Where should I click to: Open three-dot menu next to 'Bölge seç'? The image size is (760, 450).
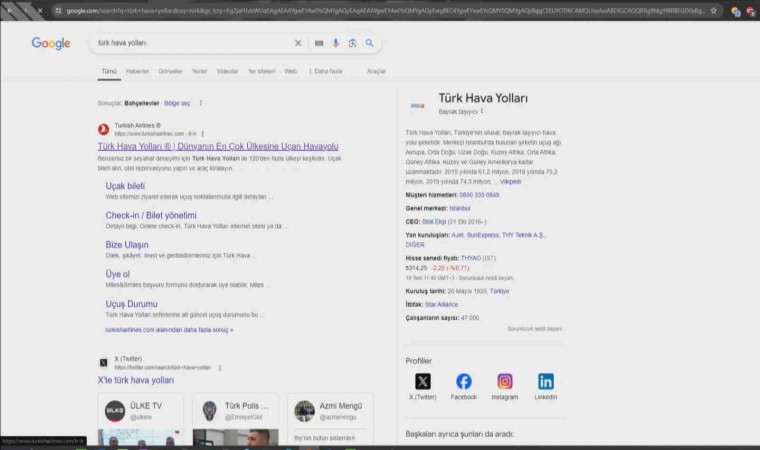(201, 103)
